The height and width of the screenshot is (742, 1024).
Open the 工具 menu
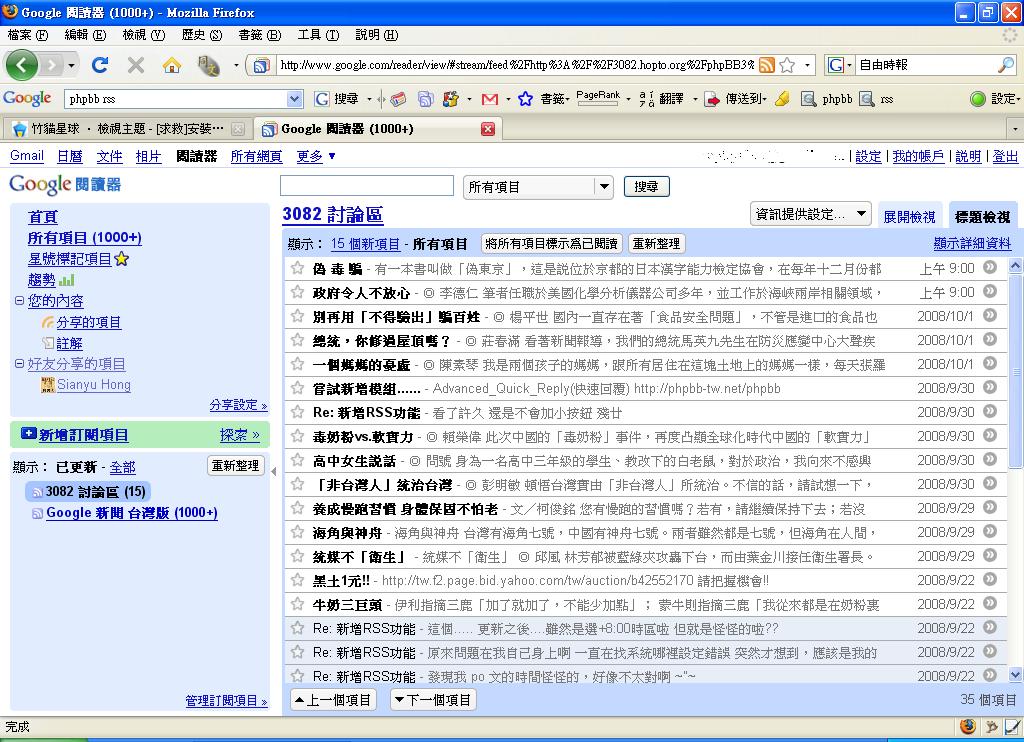coord(318,35)
